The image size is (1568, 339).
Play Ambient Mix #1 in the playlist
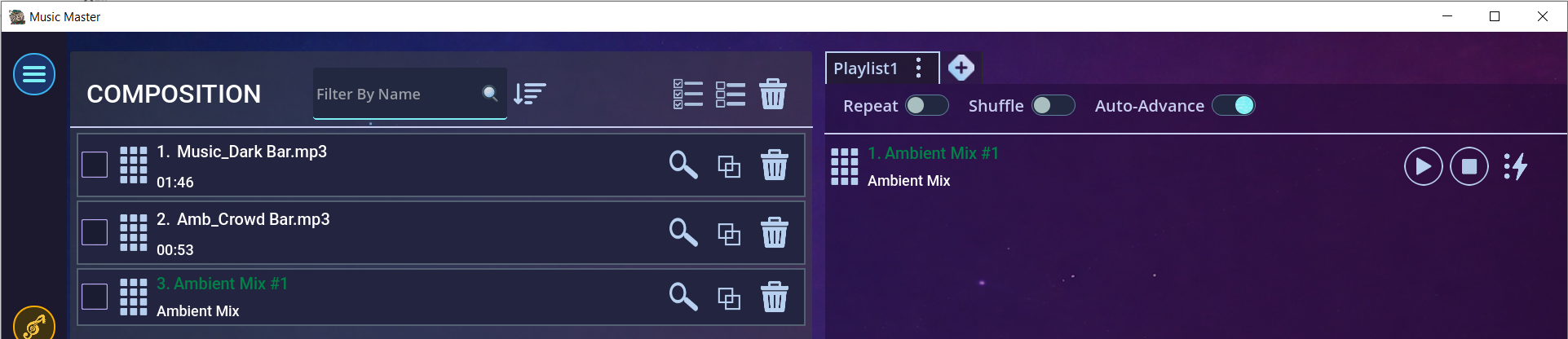[1423, 166]
